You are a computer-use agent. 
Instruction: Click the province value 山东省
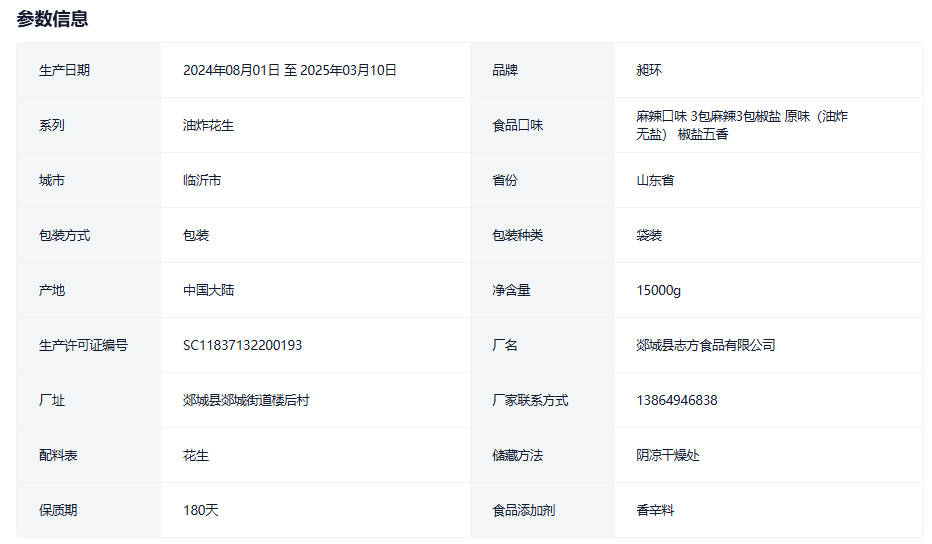click(655, 180)
